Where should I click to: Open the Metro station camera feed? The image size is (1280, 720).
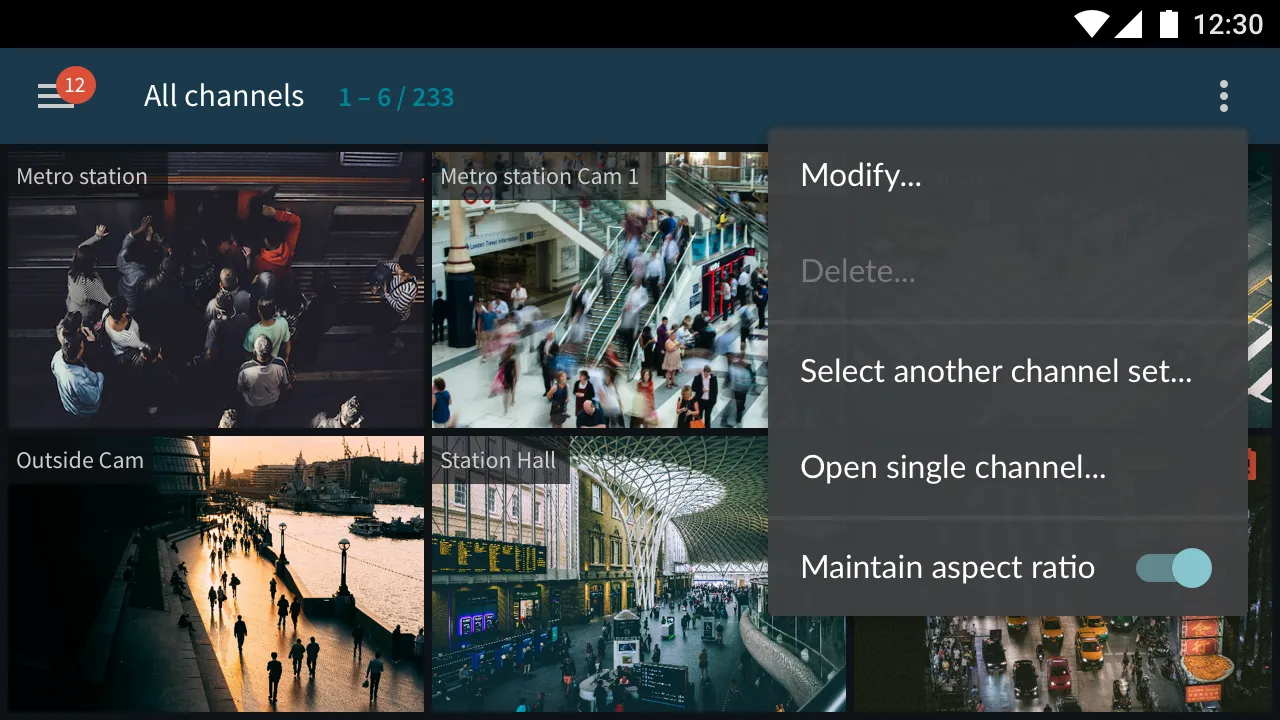tap(216, 290)
